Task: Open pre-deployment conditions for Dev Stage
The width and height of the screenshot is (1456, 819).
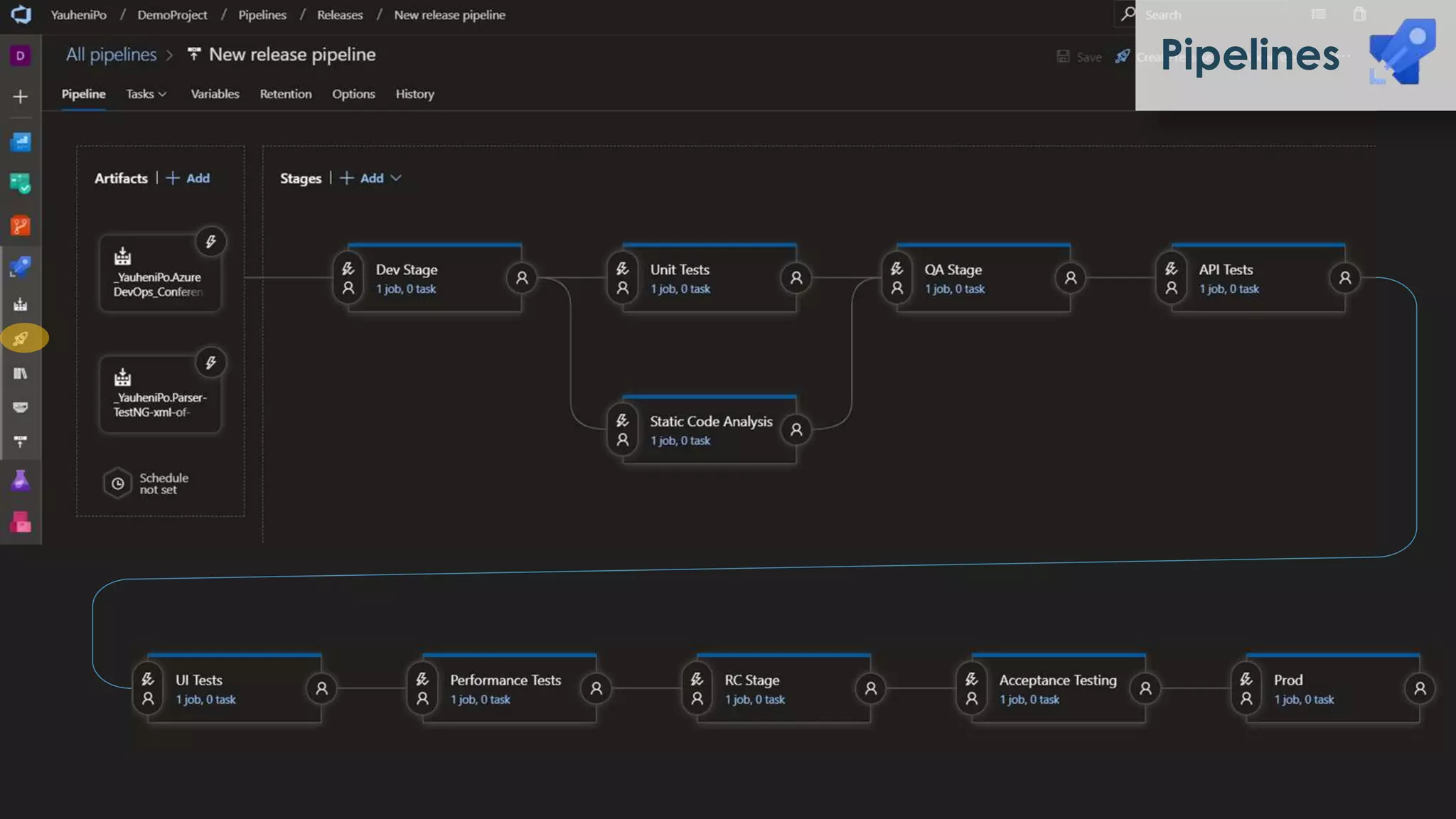Action: tap(348, 278)
